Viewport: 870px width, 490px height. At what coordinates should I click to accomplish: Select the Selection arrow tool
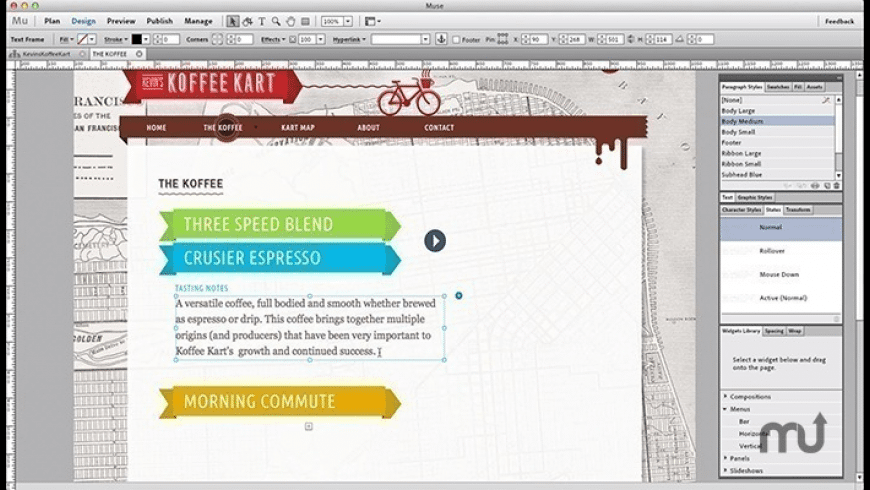233,21
